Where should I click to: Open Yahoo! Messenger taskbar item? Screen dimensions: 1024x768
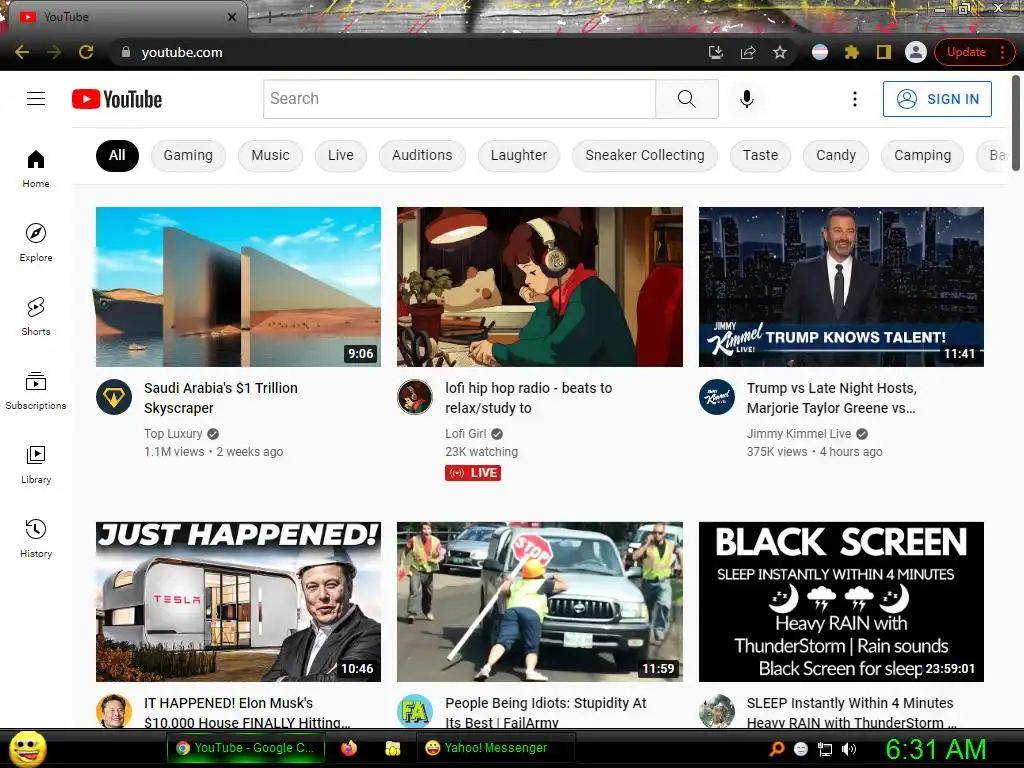pyautogui.click(x=495, y=748)
